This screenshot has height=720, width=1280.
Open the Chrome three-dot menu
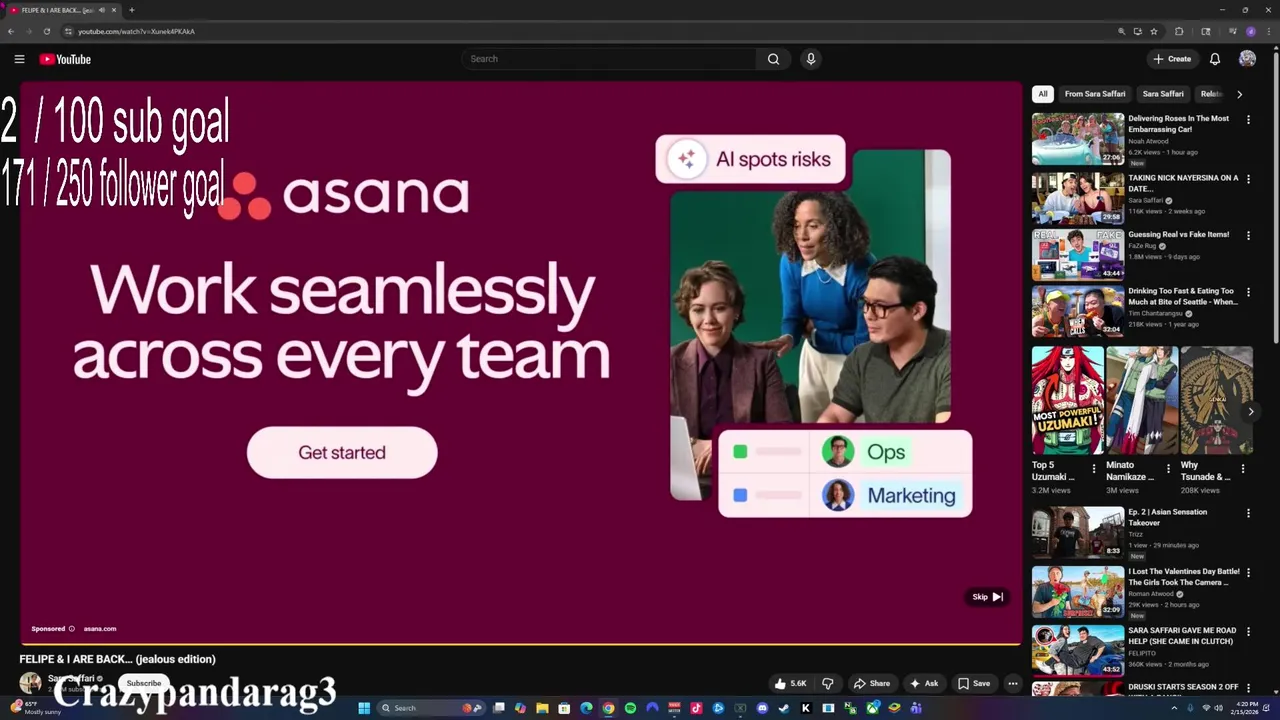1269,31
